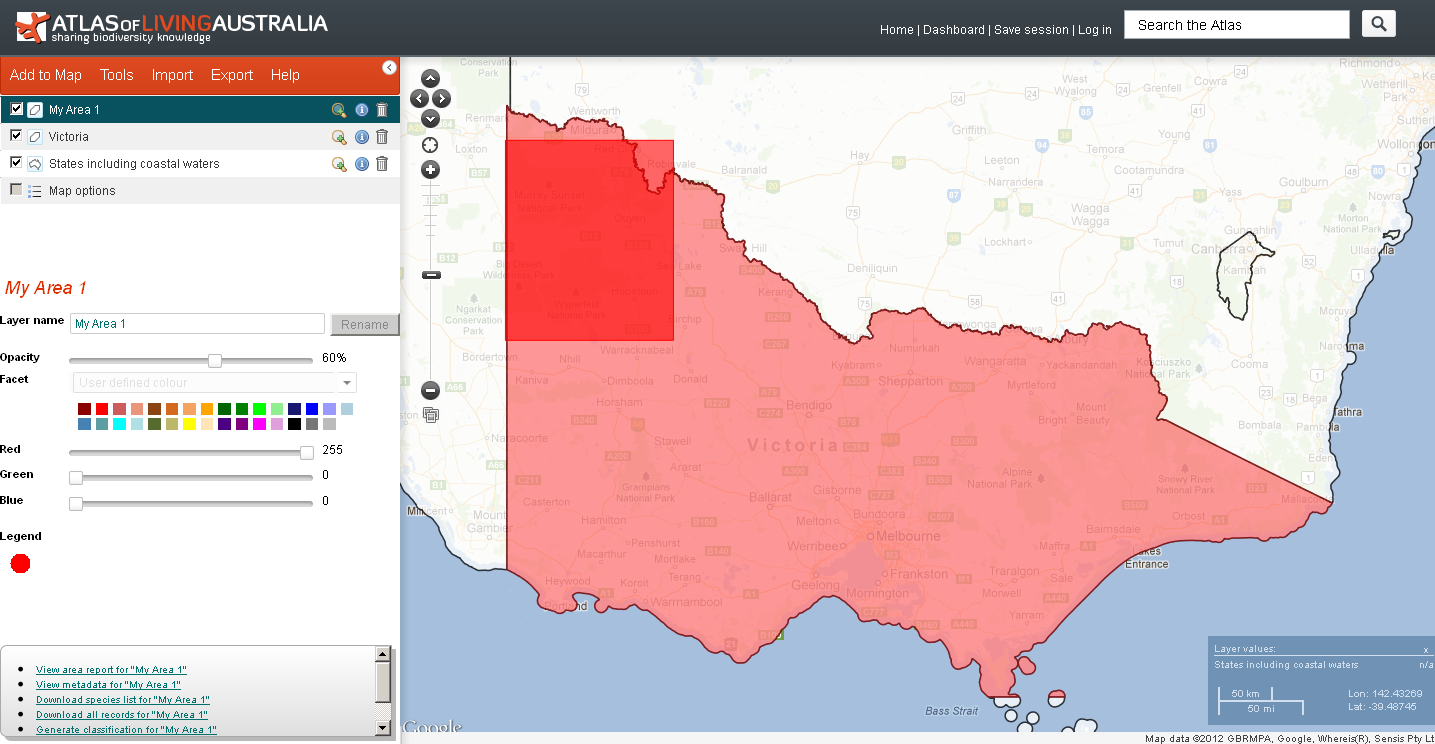
Task: Open the Facet colour dropdown
Action: pos(215,383)
